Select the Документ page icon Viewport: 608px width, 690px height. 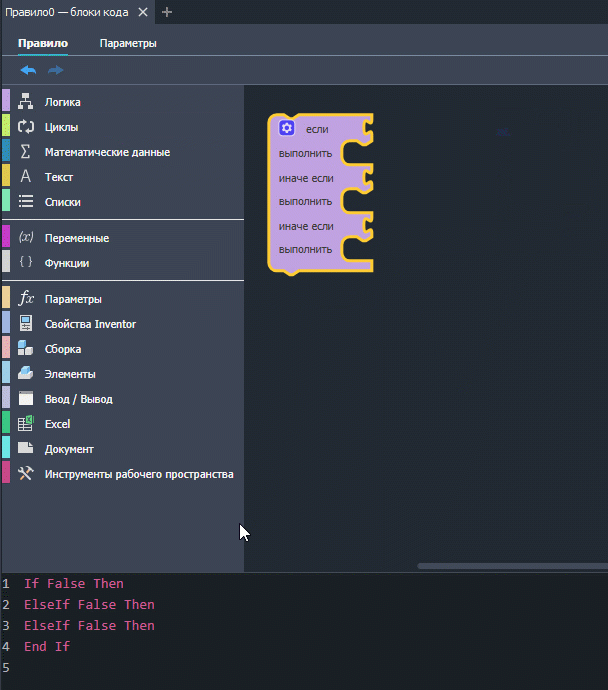coord(26,448)
